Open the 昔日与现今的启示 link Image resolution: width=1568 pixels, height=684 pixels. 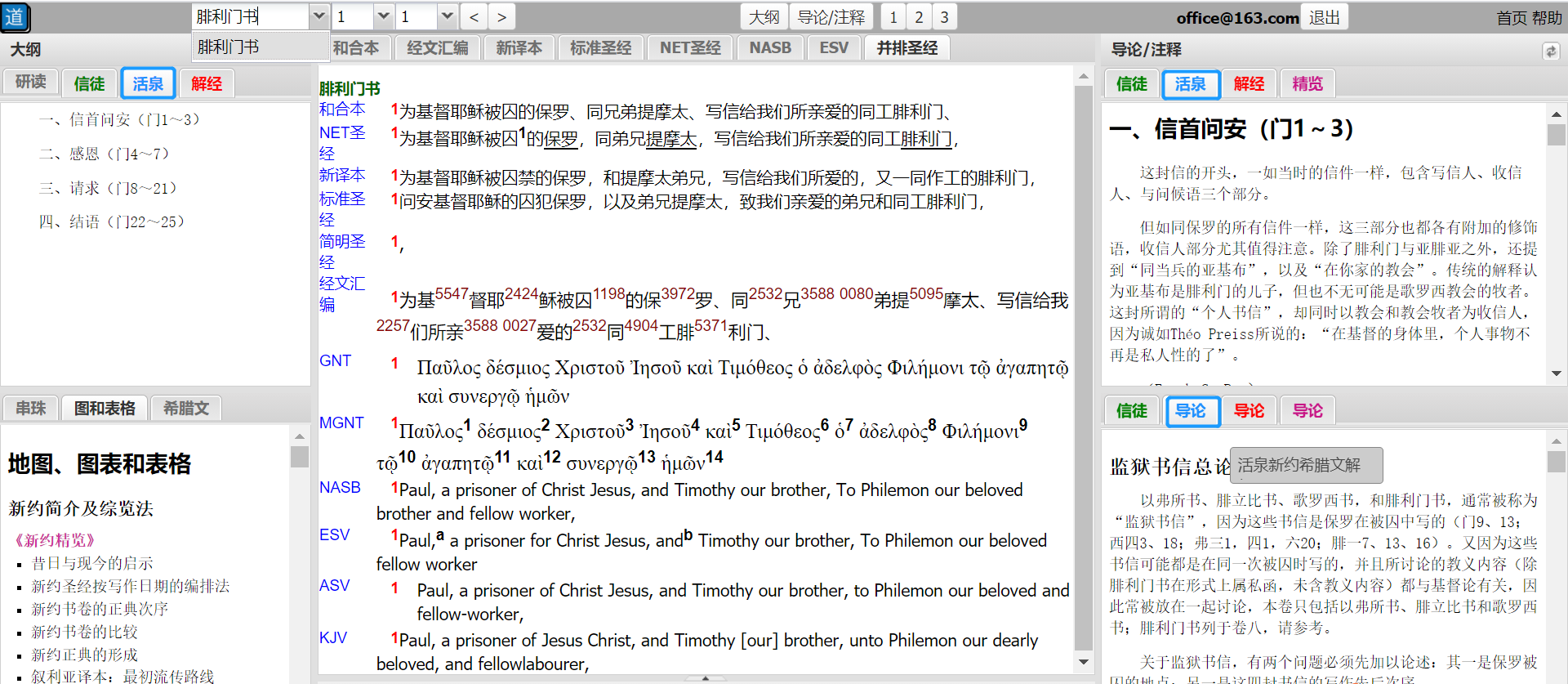click(92, 563)
